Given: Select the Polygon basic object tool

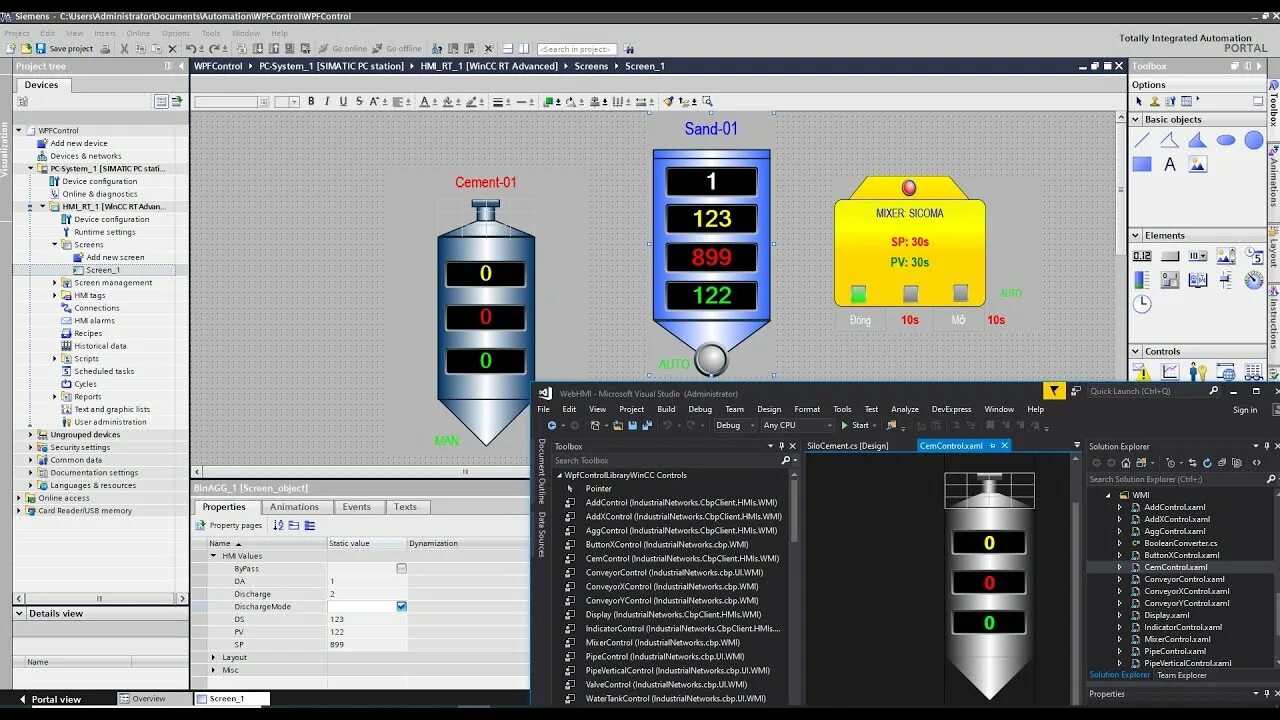Looking at the screenshot, I should (x=1197, y=140).
